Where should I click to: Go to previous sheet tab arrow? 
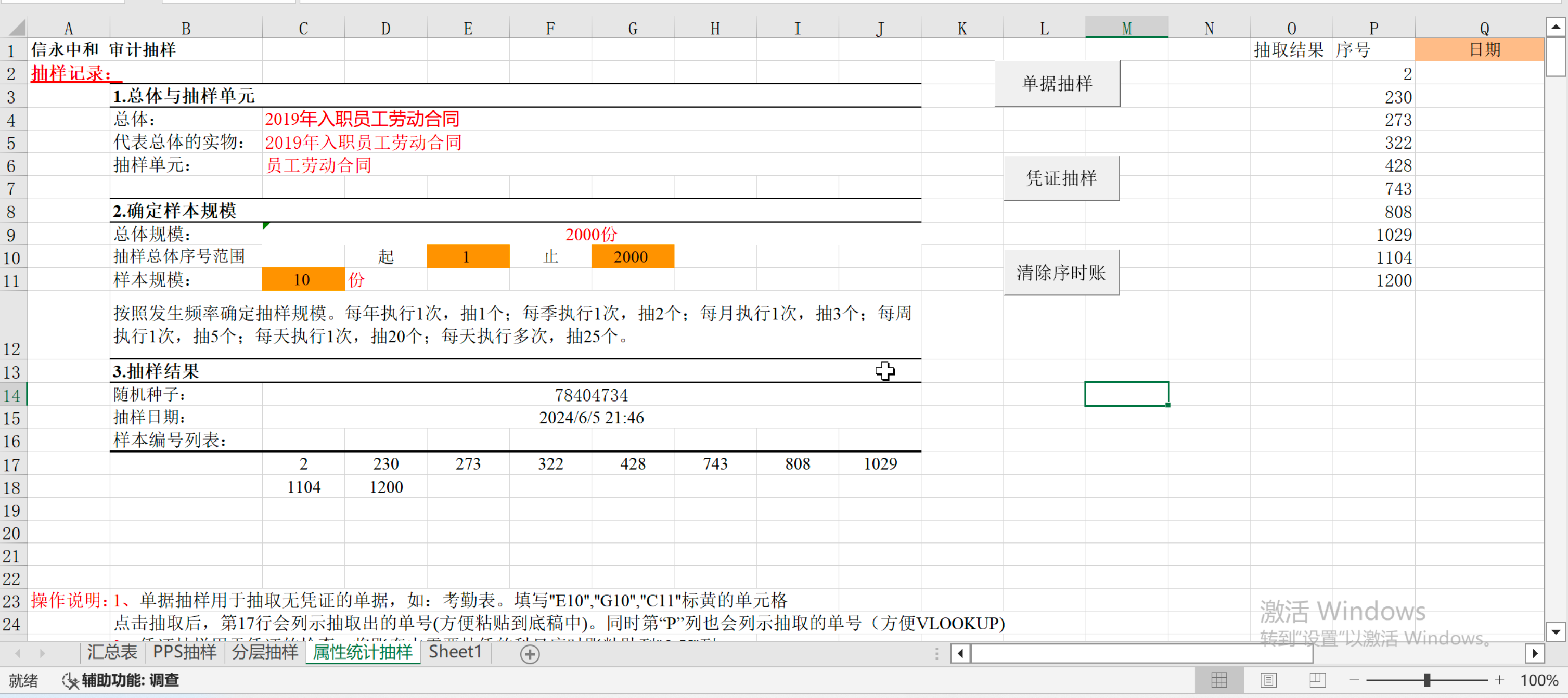coord(18,654)
